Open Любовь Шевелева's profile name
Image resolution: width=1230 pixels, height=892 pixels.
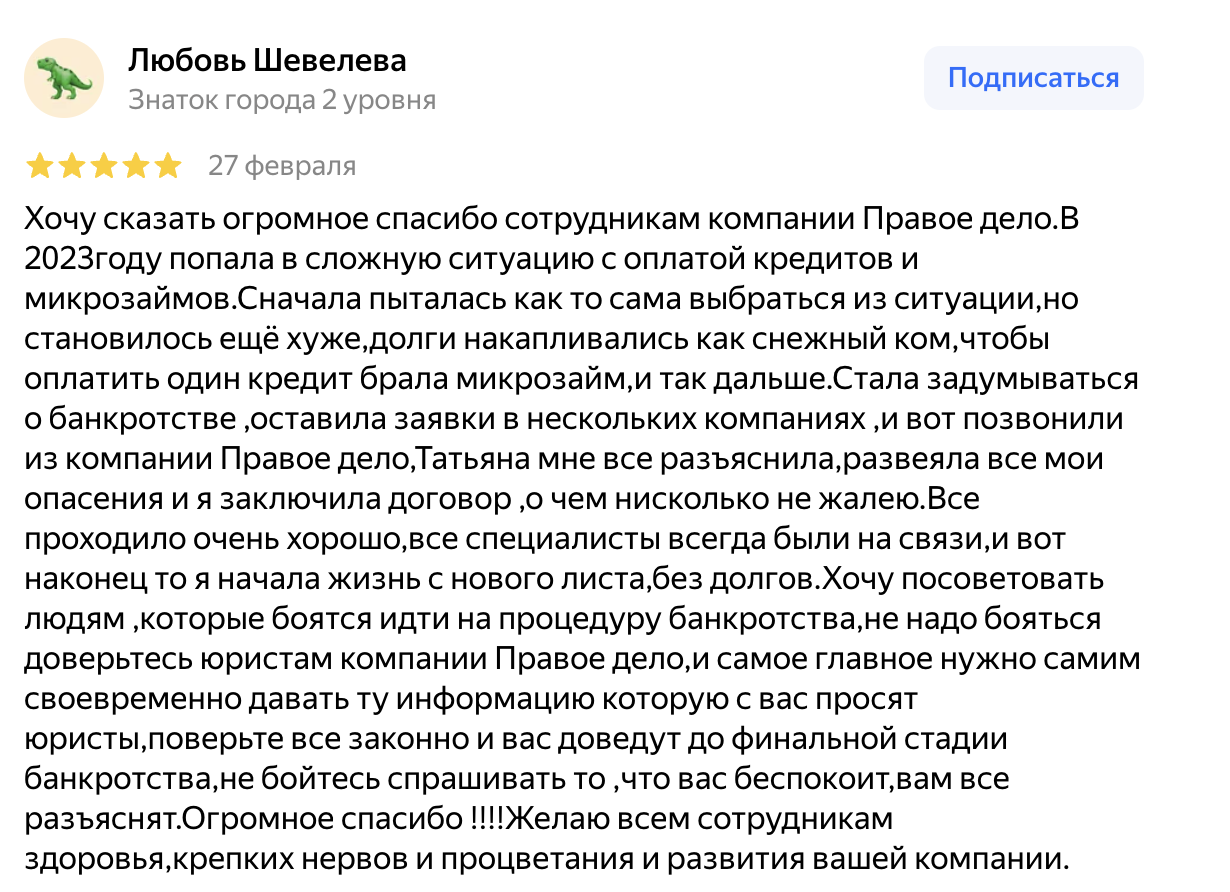pos(267,62)
